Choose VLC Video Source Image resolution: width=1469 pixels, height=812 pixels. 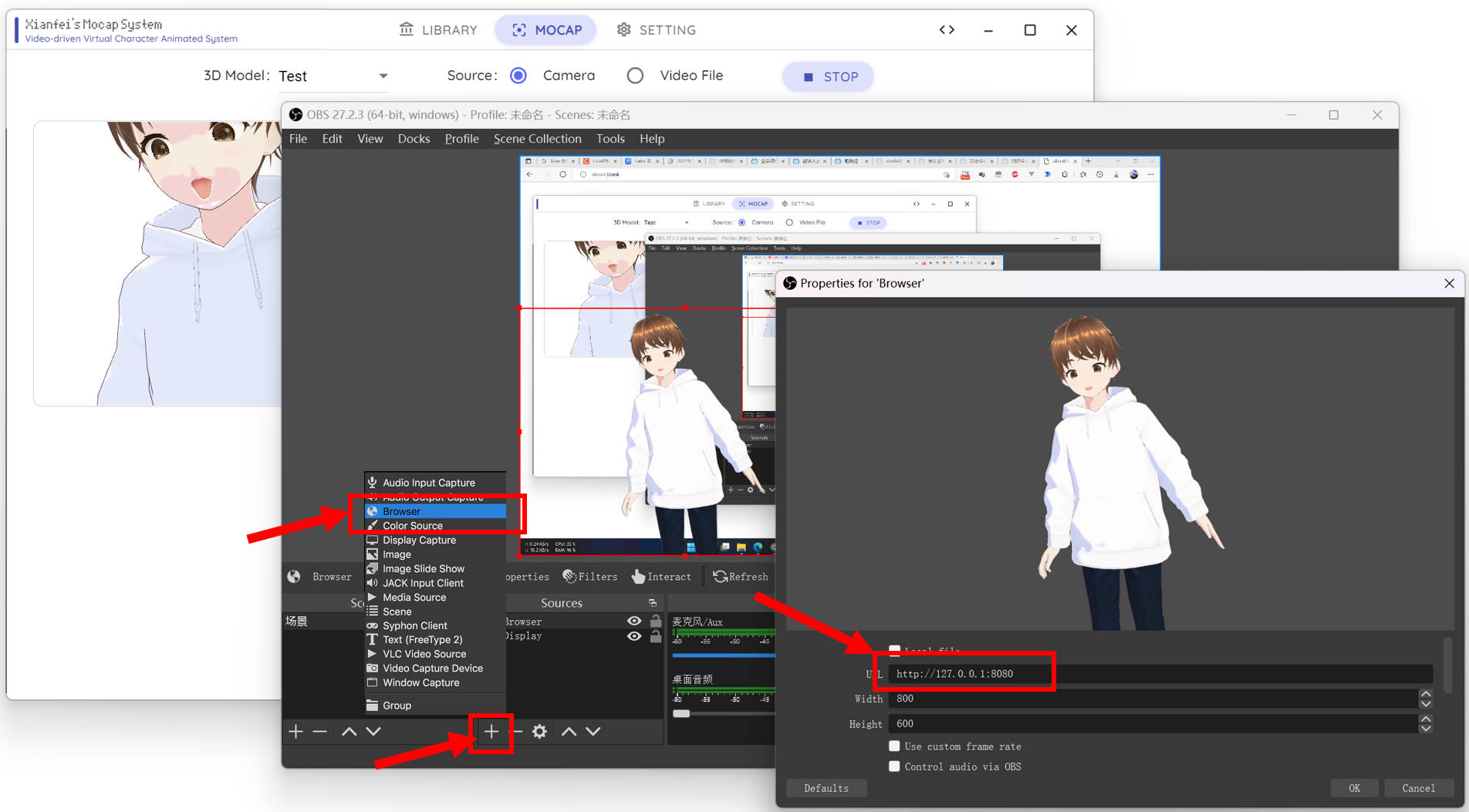tap(435, 654)
